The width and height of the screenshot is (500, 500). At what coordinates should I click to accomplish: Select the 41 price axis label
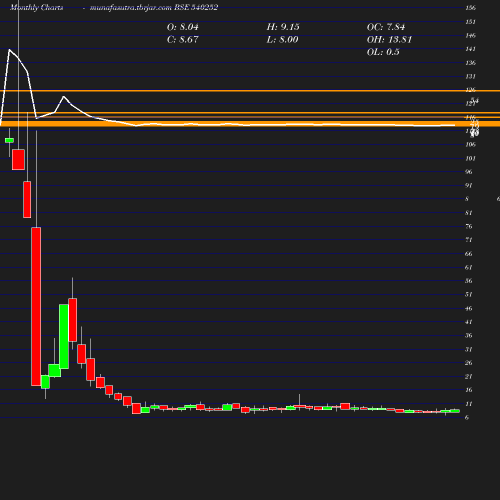click(x=469, y=322)
